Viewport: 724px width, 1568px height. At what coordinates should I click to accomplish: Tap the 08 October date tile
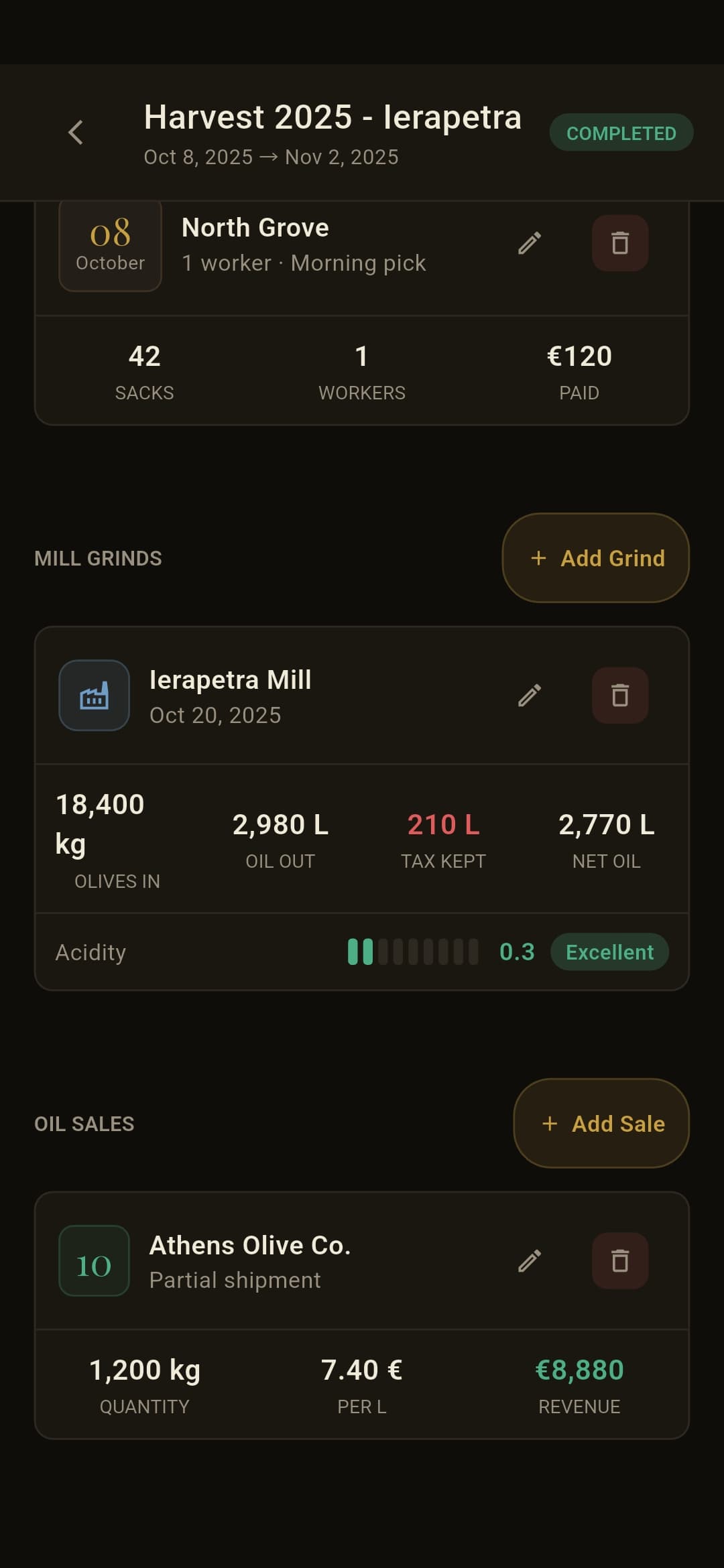coord(110,245)
